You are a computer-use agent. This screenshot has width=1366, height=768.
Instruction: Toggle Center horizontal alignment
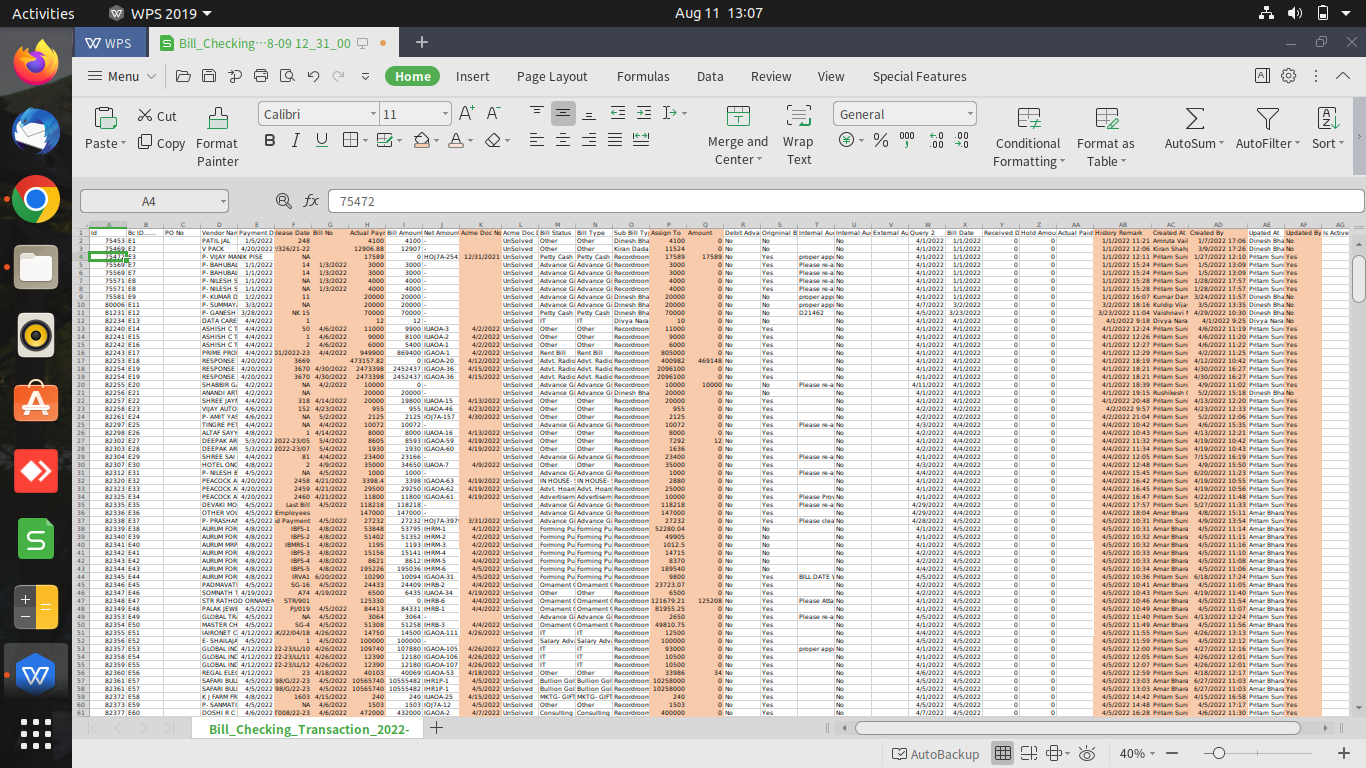(563, 139)
